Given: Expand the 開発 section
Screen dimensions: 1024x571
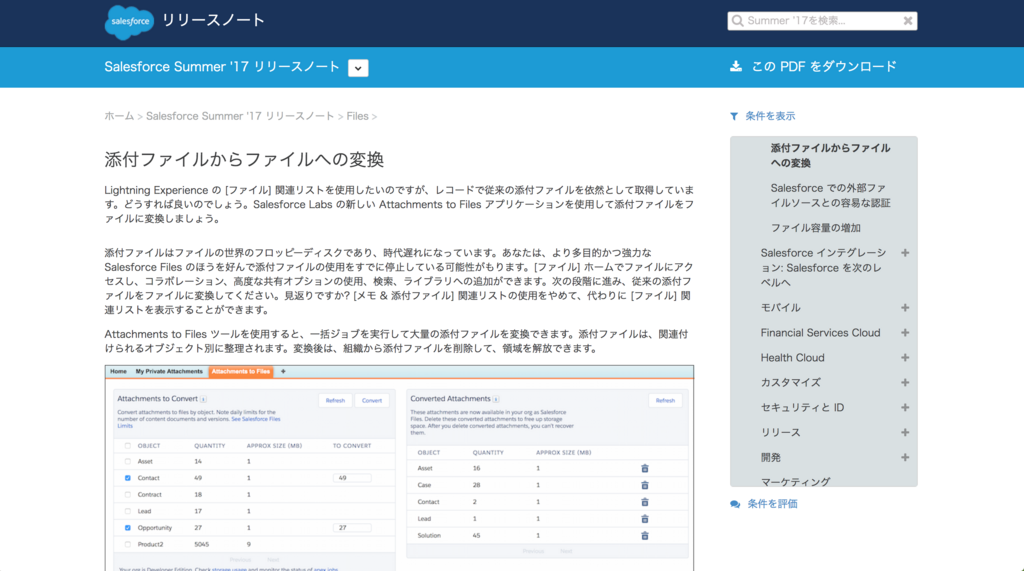Looking at the screenshot, I should [905, 458].
